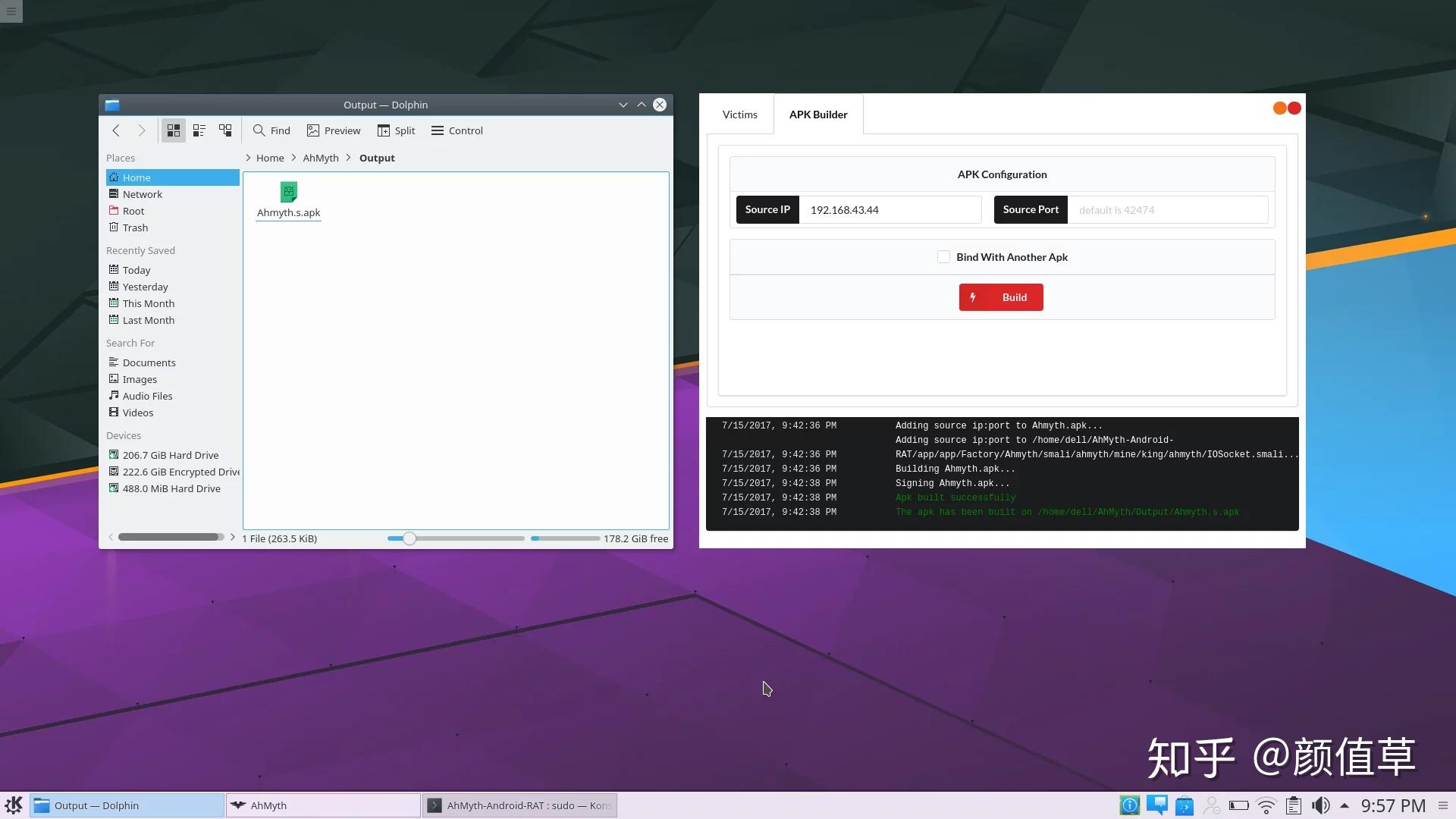Click the volume speaker tray icon
The width and height of the screenshot is (1456, 819).
[x=1320, y=805]
